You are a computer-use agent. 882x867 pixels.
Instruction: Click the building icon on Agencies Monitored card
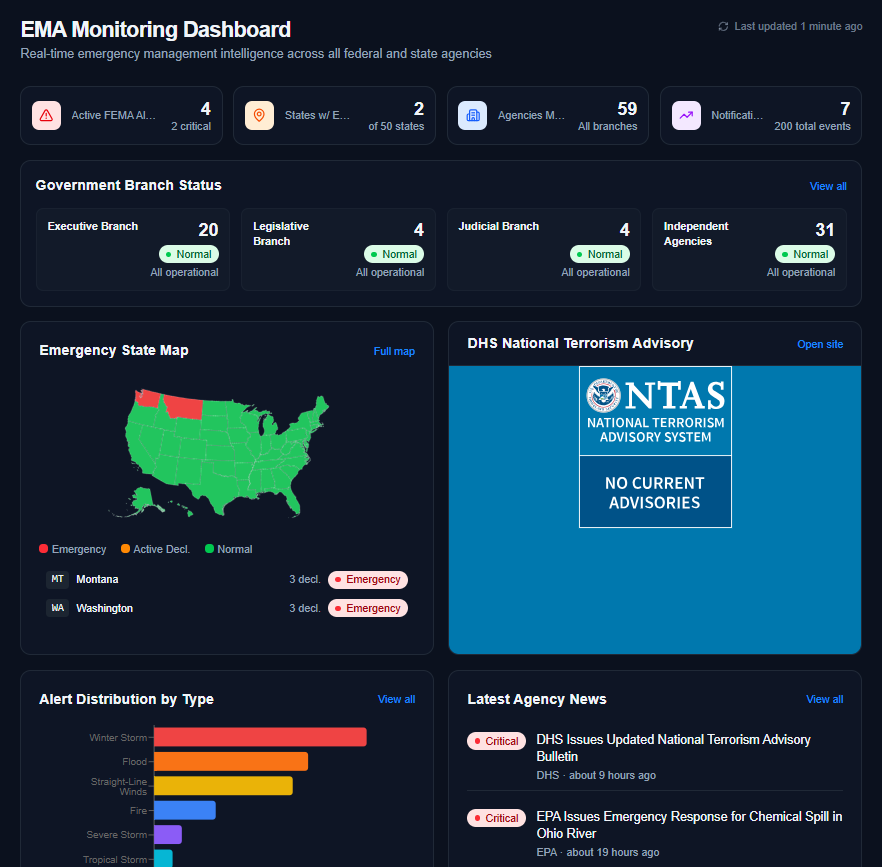pos(472,116)
